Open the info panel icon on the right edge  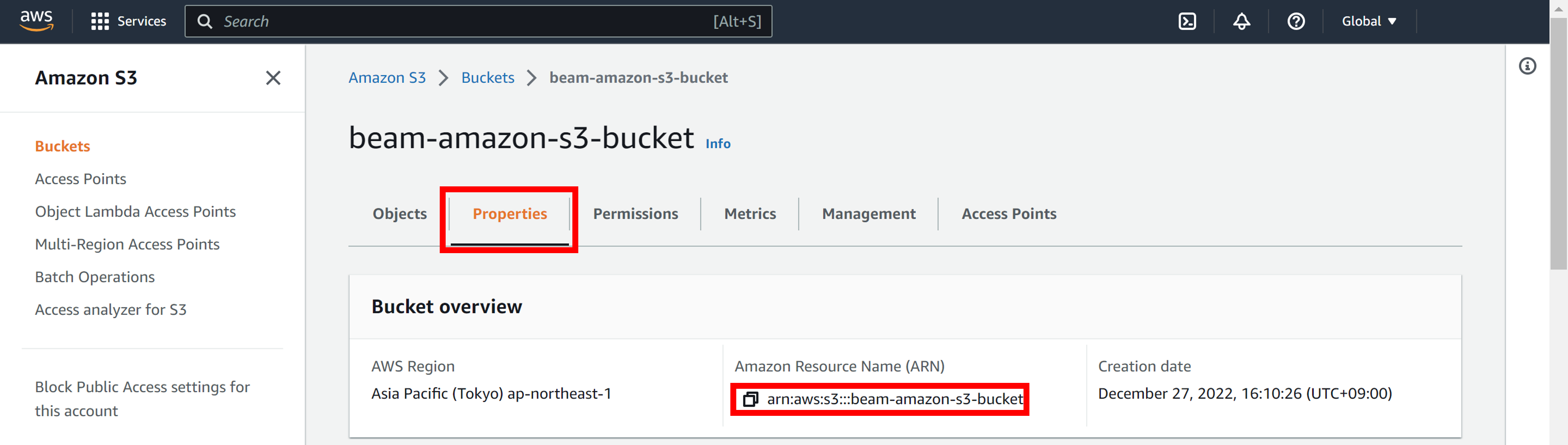[x=1528, y=66]
